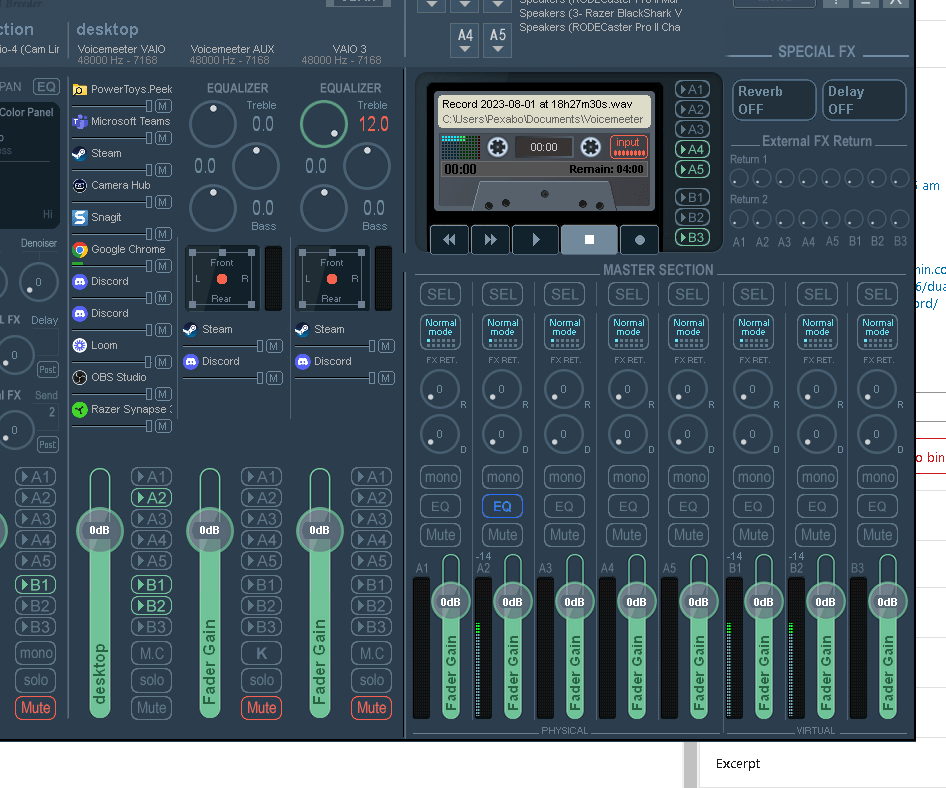Start recording with the record button
This screenshot has height=788, width=946.
640,240
